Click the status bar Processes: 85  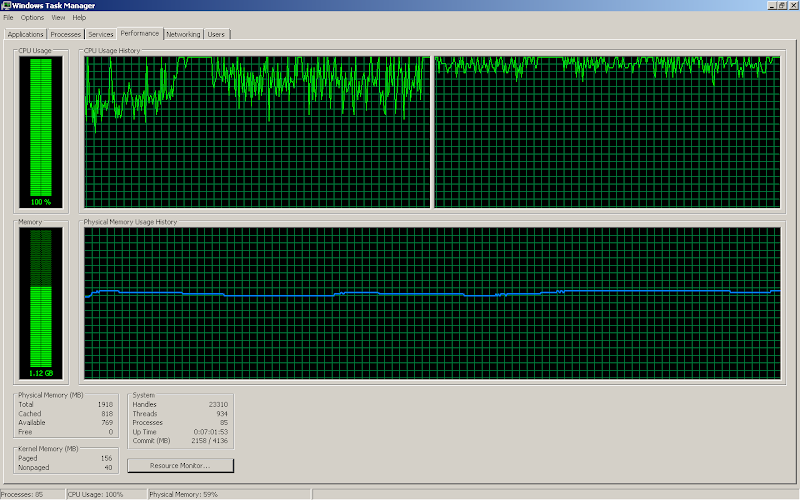point(22,494)
